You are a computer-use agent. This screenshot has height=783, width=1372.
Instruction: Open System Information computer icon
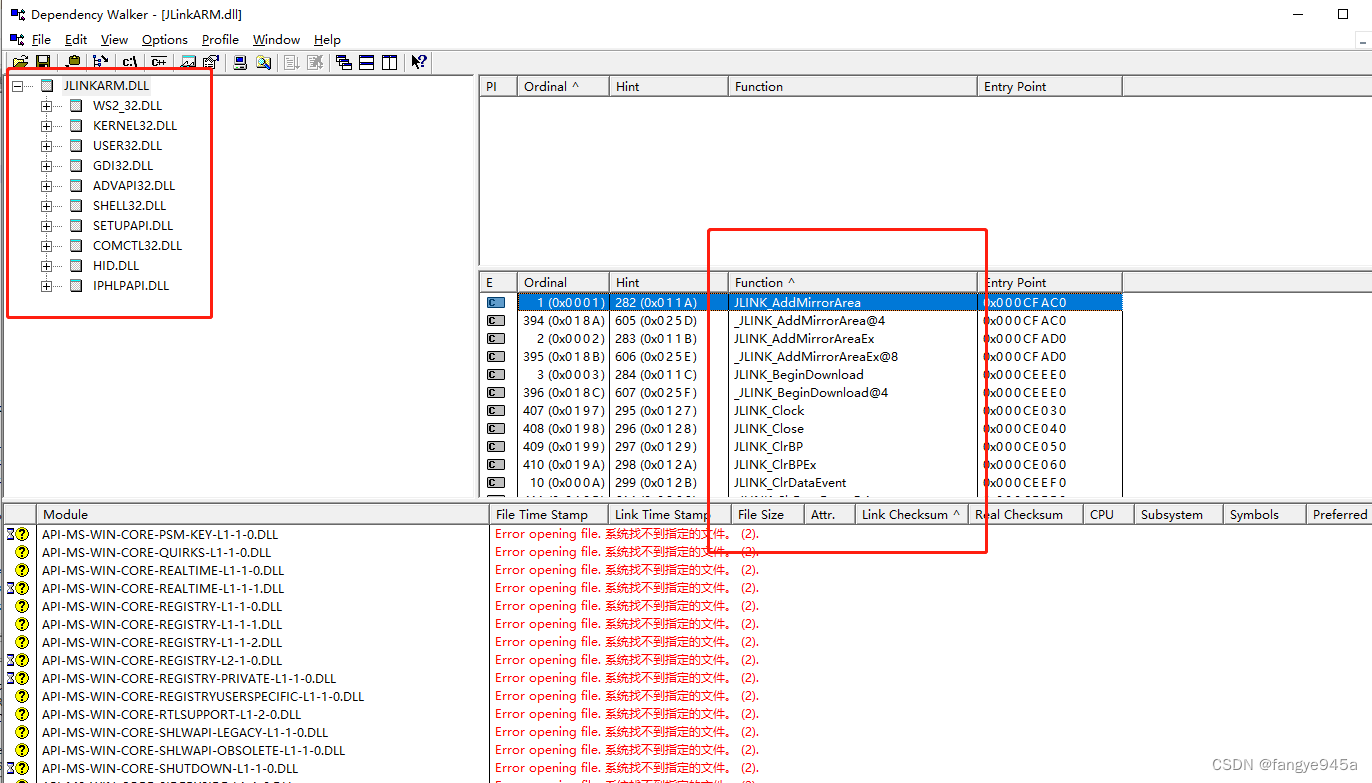[x=240, y=62]
